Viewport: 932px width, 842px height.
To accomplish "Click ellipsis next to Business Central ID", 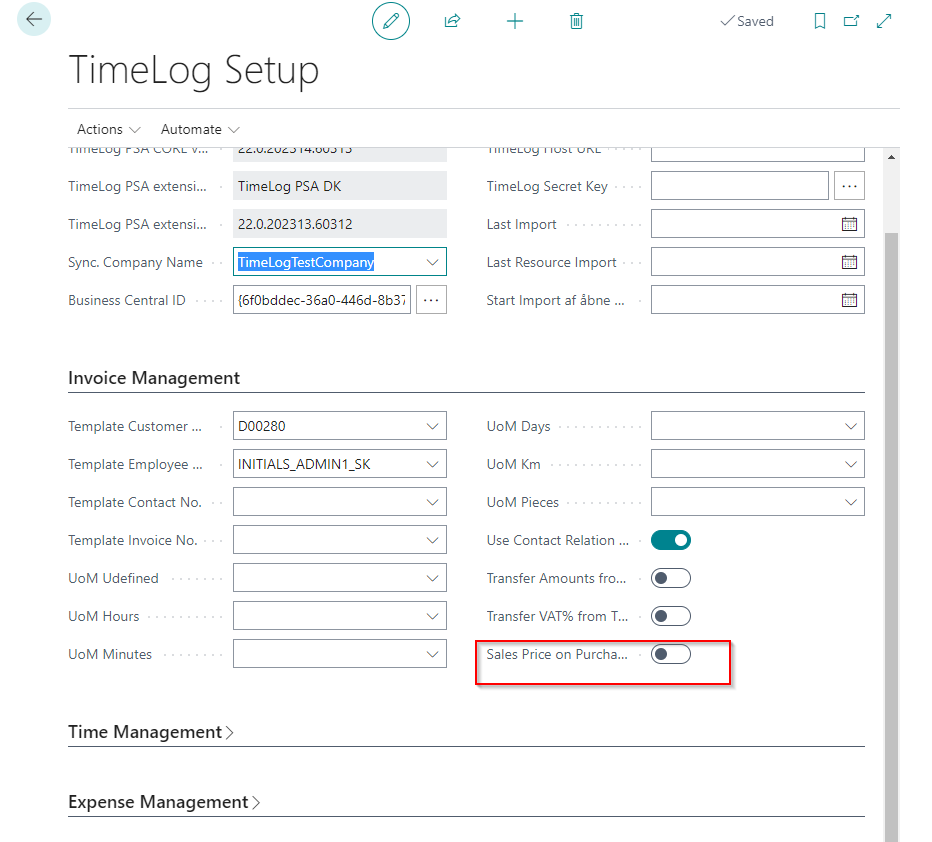I will (x=431, y=300).
